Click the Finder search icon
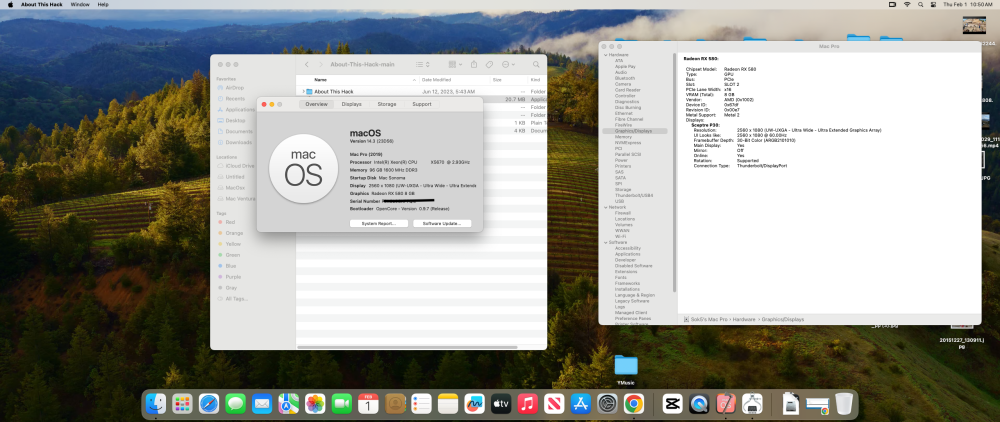This screenshot has width=1000, height=422. 536,64
